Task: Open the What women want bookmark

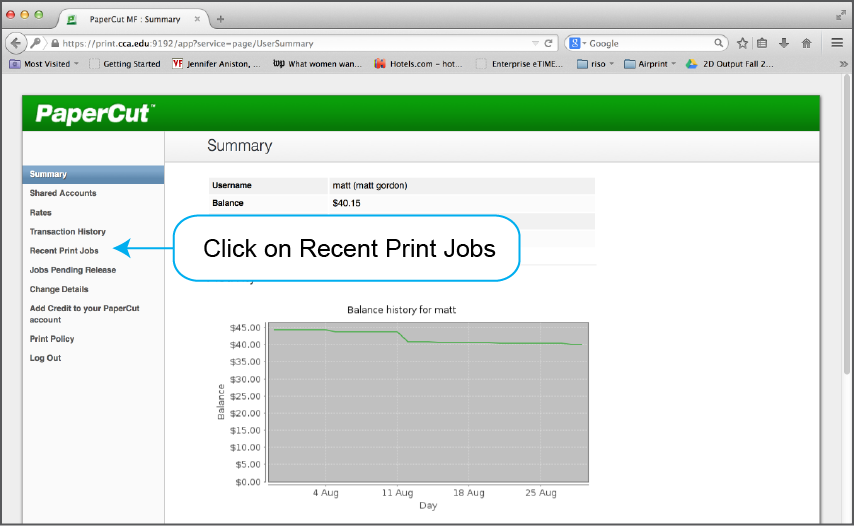Action: pos(318,64)
